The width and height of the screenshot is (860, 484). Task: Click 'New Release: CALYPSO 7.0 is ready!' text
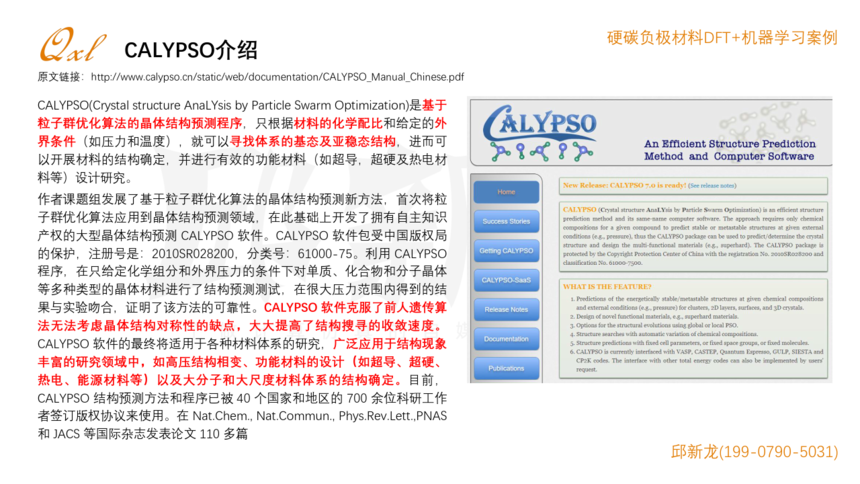[624, 185]
